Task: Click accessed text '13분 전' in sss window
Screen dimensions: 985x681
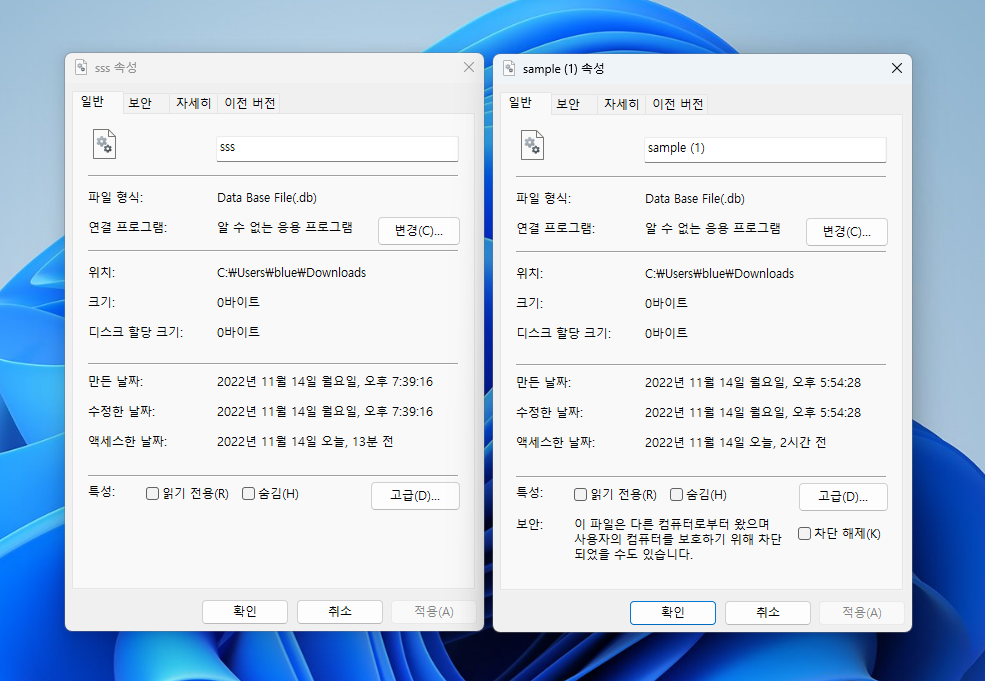Action: (x=373, y=442)
